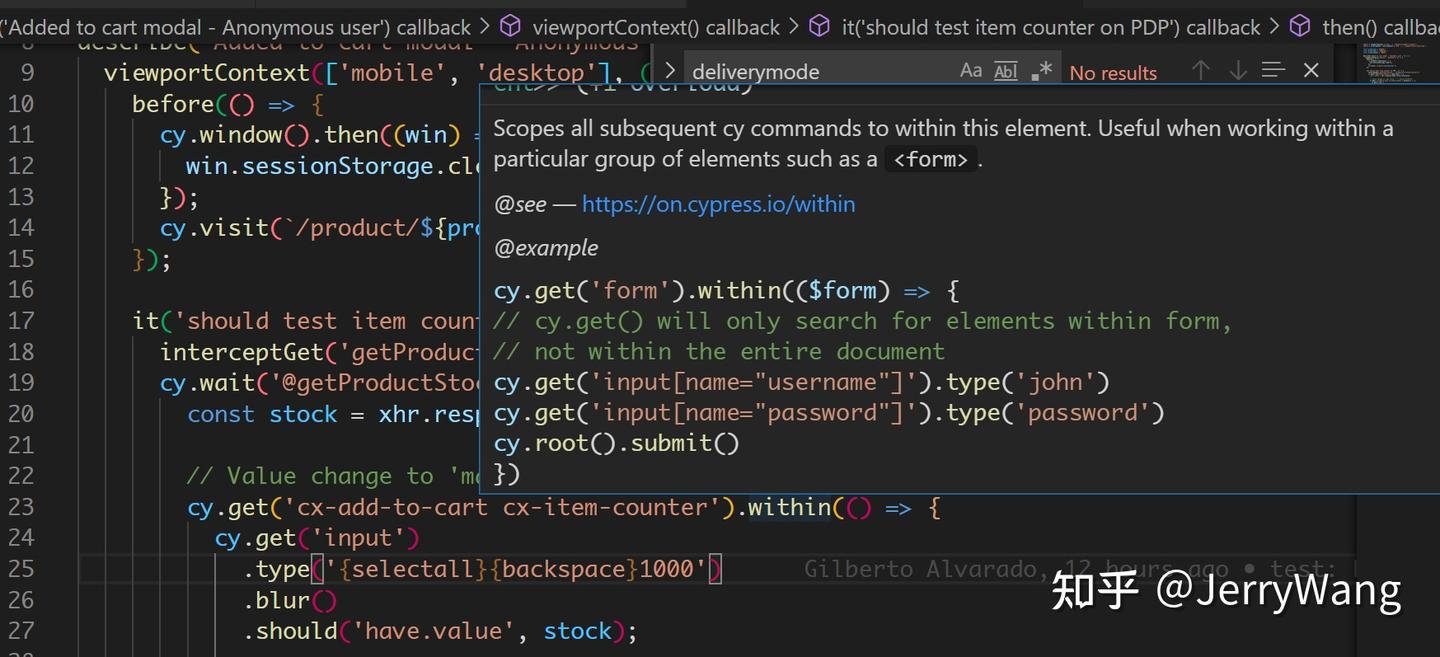Open 'viewportContext() callback' breadcrumb

656,27
